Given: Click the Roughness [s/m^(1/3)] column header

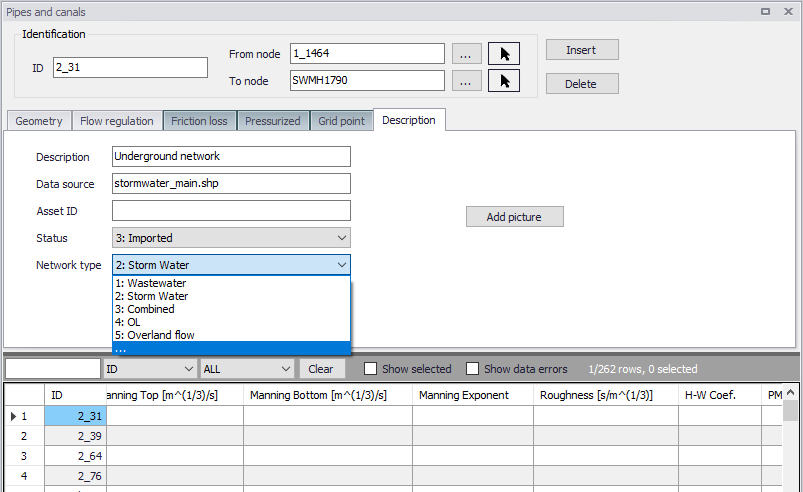Looking at the screenshot, I should [x=606, y=395].
